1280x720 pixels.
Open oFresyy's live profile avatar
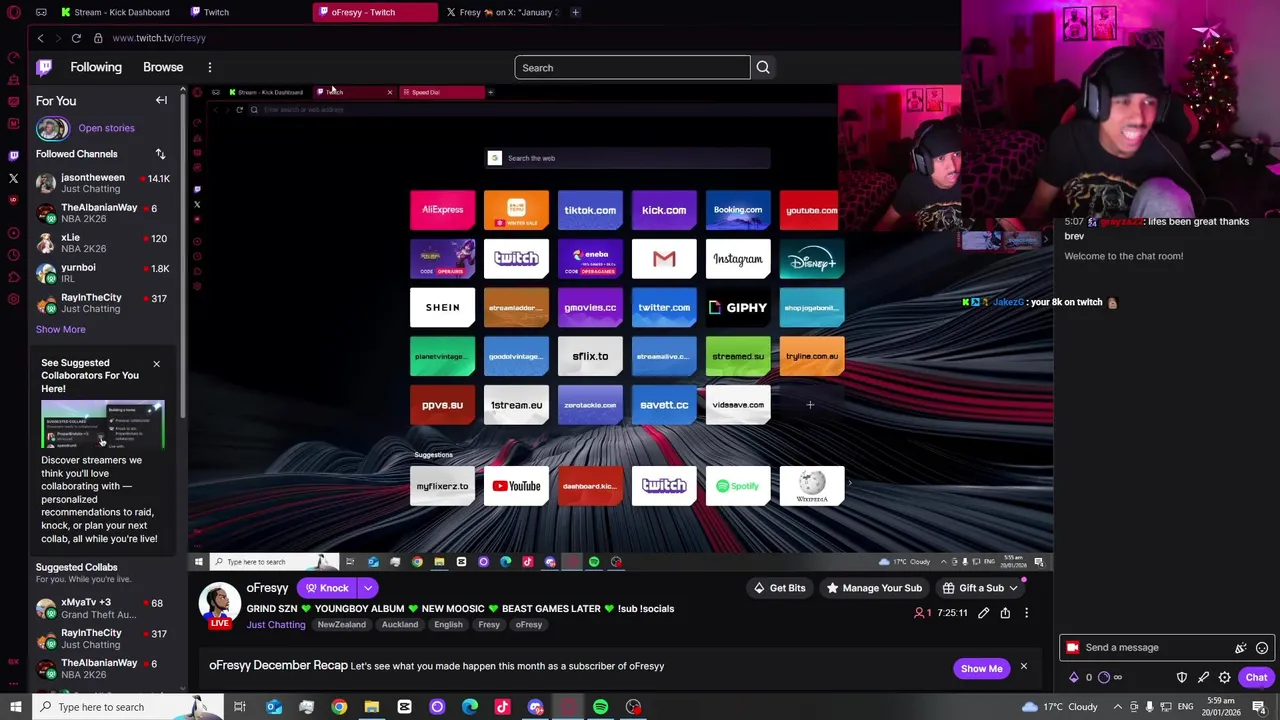click(219, 603)
